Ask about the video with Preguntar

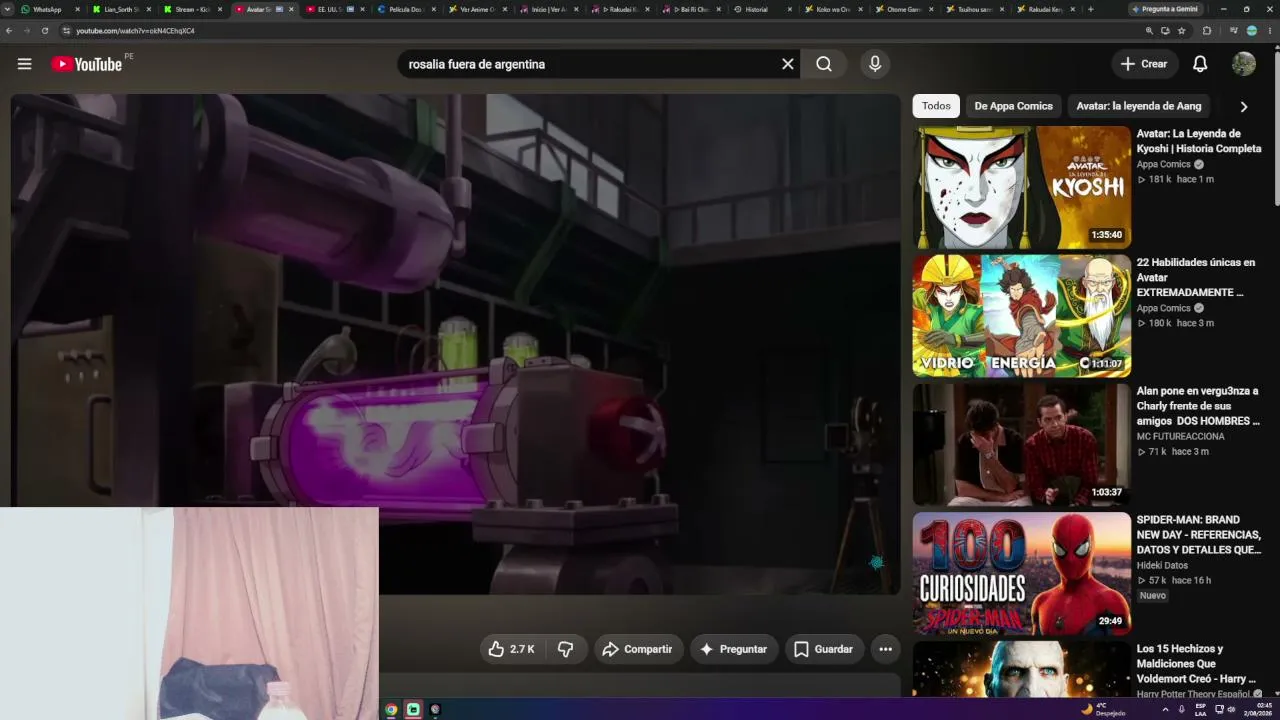pyautogui.click(x=734, y=649)
